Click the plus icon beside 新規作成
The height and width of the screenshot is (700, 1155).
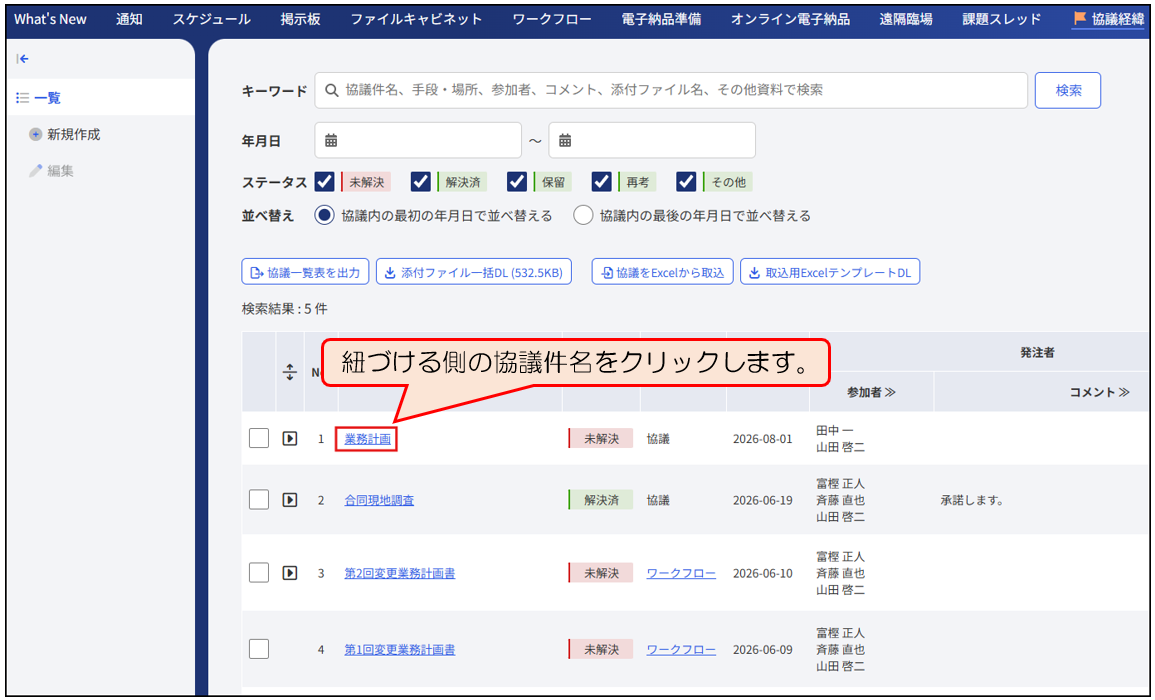[x=35, y=134]
